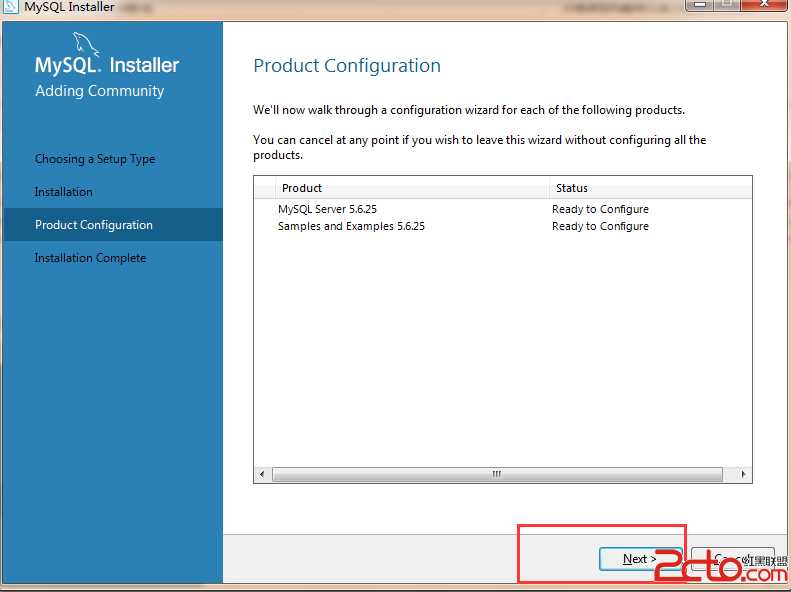The height and width of the screenshot is (592, 791).
Task: Open the Installation step in sidebar
Action: 64,192
